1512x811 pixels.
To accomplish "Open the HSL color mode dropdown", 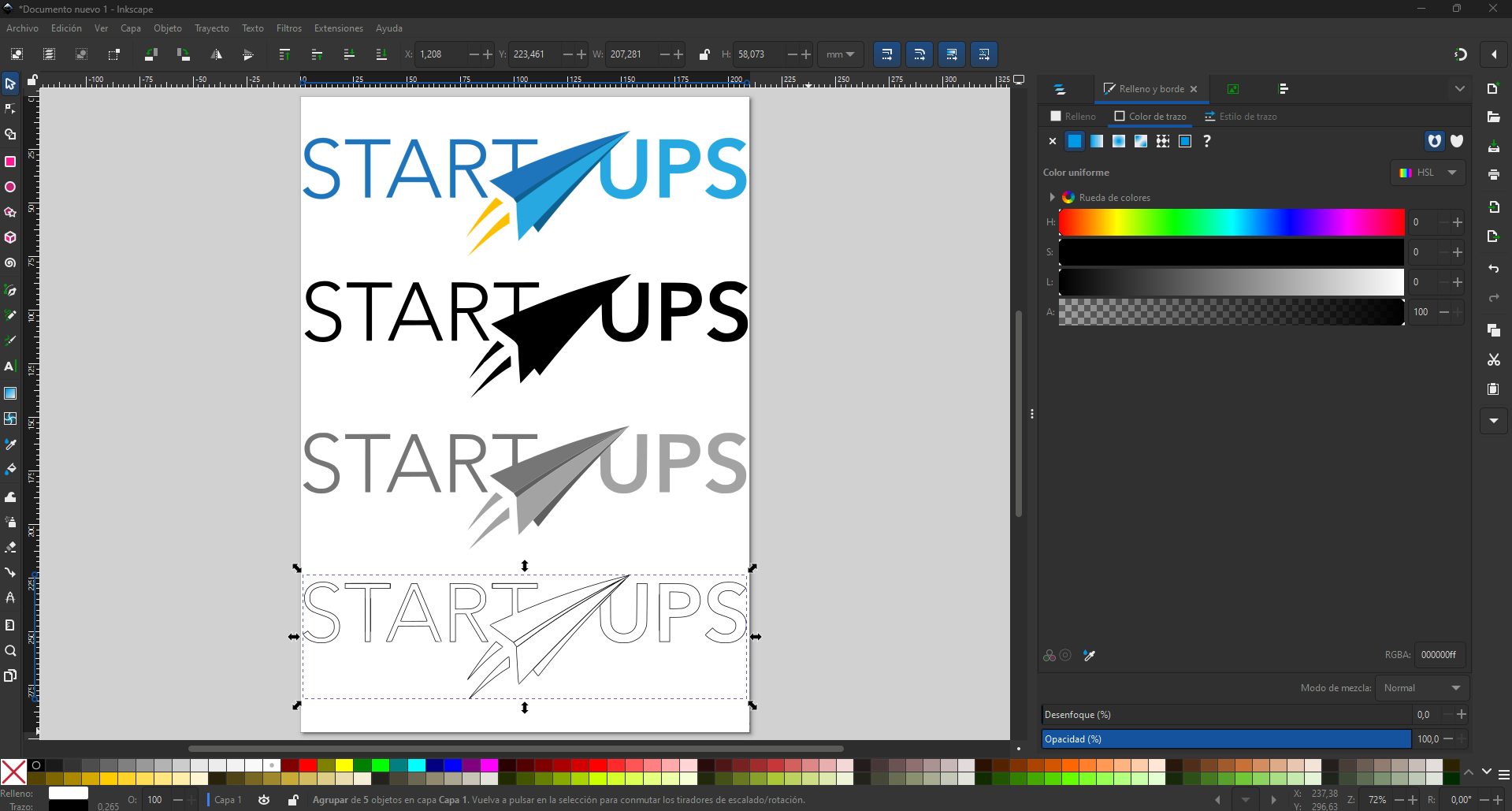I will click(1427, 173).
